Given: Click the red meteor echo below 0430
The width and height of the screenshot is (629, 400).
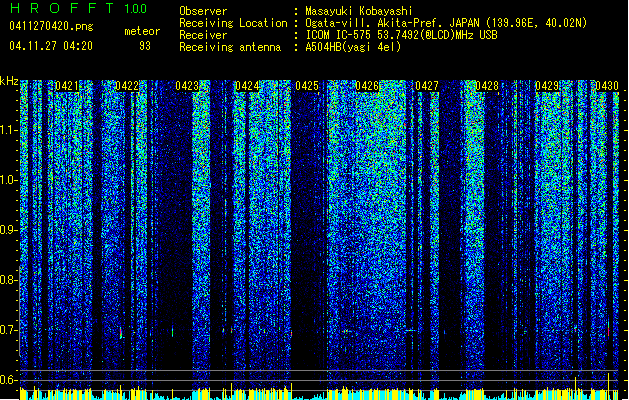Looking at the screenshot, I should tap(609, 331).
